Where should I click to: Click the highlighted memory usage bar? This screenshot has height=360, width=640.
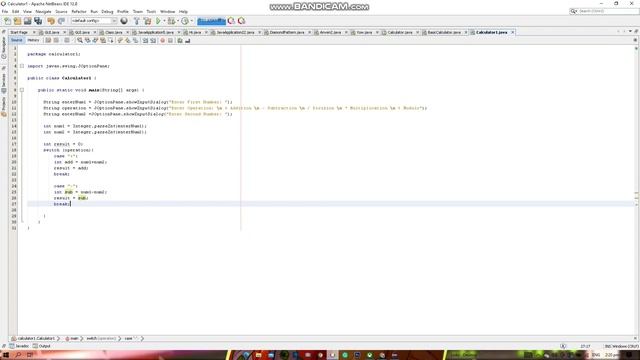point(211,21)
